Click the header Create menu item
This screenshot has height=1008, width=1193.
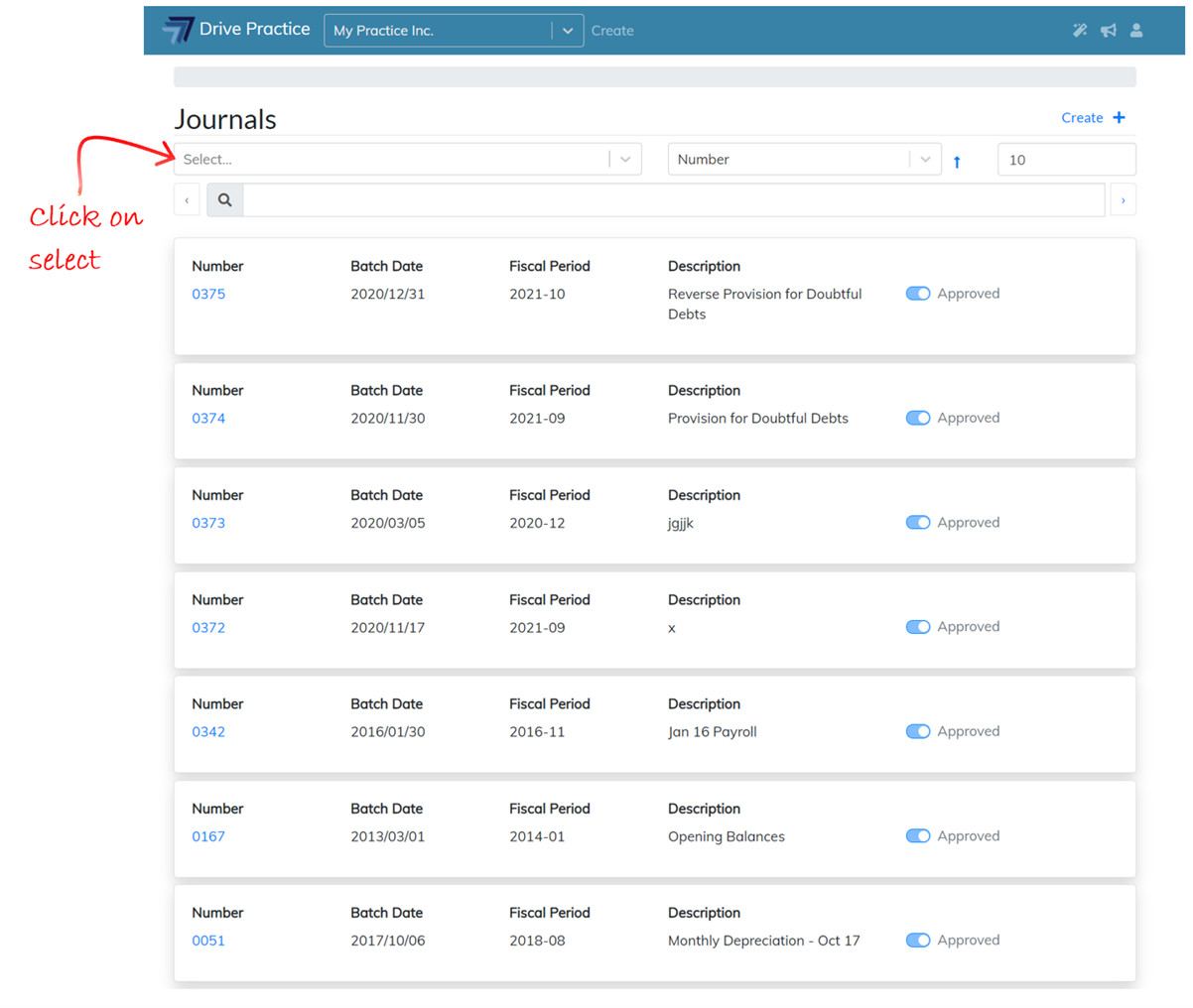[612, 31]
